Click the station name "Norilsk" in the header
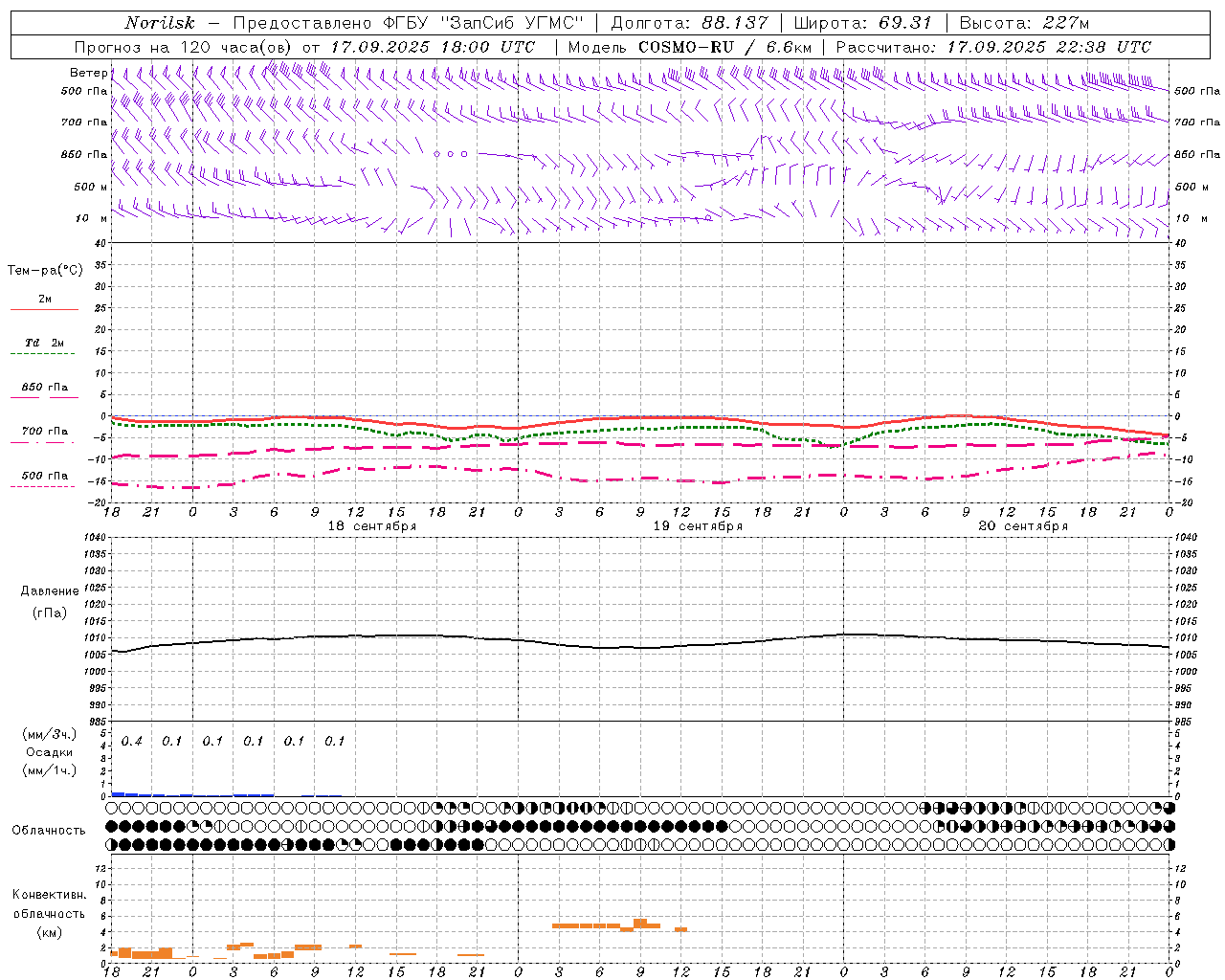Viewport: 1225px width, 980px height. coord(161,23)
